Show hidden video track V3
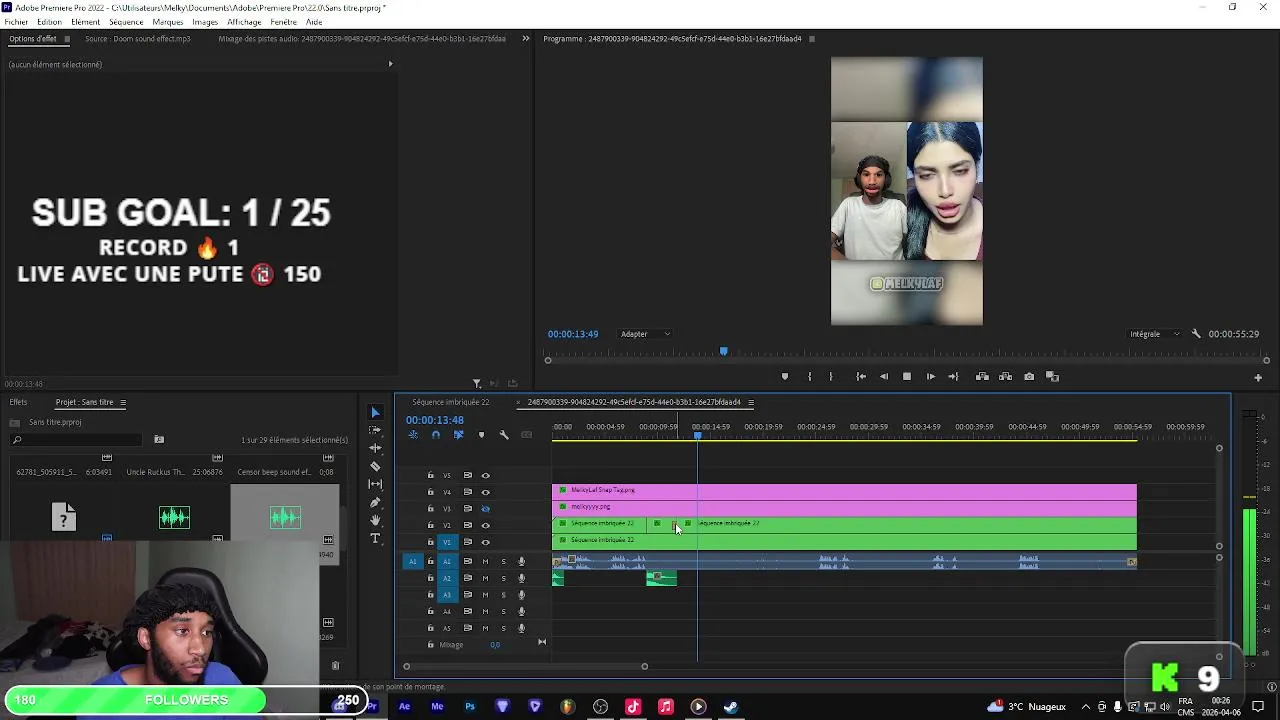Image resolution: width=1280 pixels, height=720 pixels. point(486,509)
